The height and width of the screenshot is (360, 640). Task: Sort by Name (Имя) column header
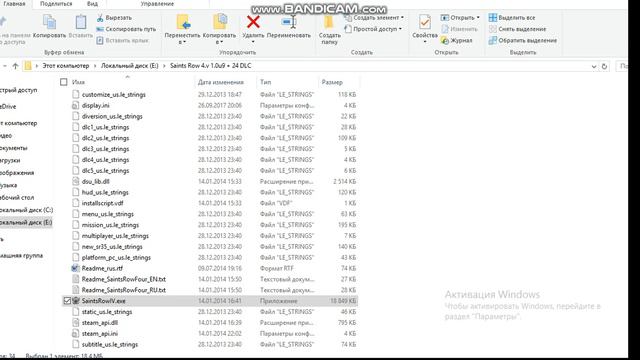tap(78, 82)
